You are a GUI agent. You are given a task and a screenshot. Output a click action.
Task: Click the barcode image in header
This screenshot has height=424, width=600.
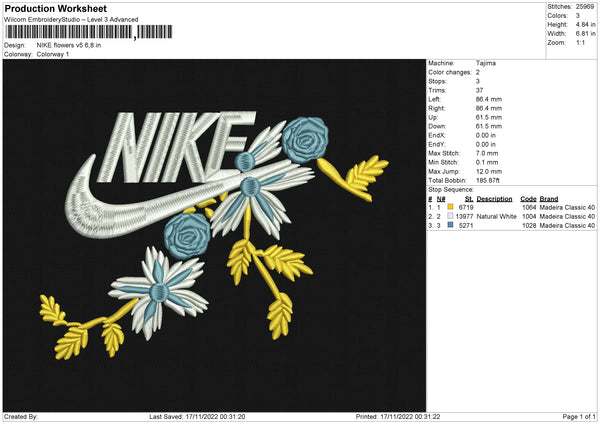point(88,32)
